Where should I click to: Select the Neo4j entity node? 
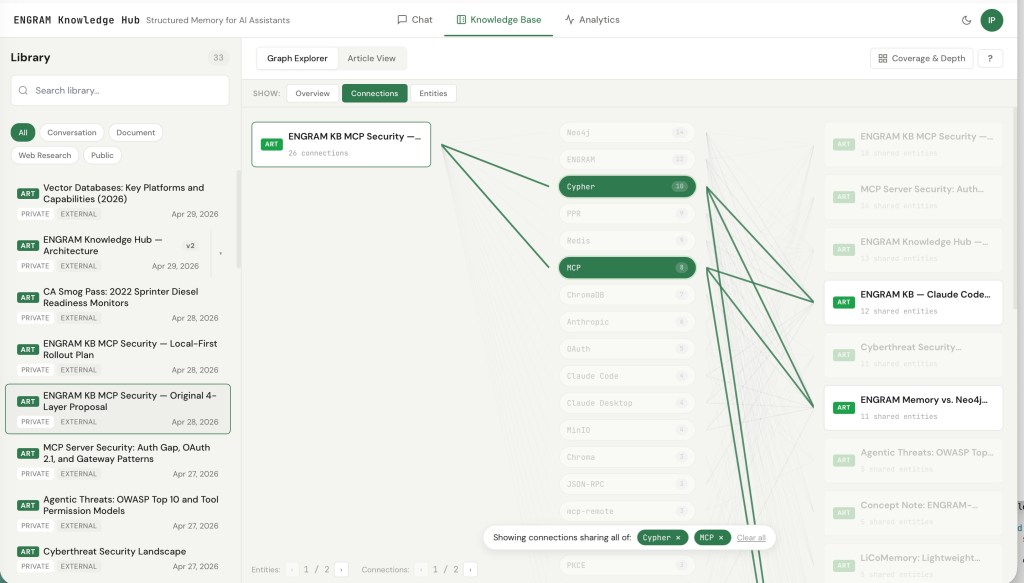click(x=627, y=133)
